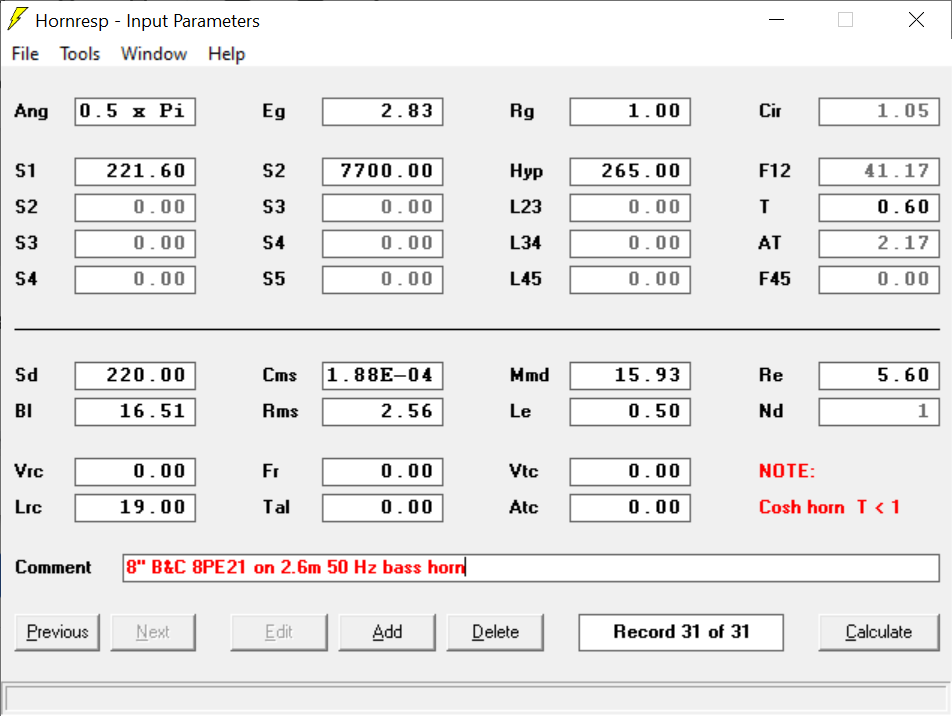Viewport: 952px width, 716px height.
Task: Click the Cms compliance field
Action: click(382, 375)
